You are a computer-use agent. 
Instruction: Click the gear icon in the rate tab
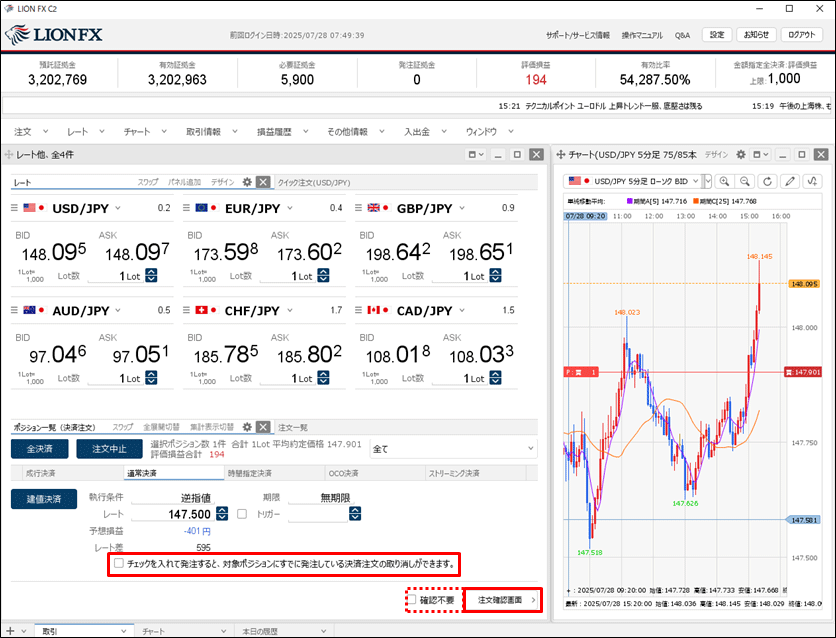pyautogui.click(x=246, y=183)
